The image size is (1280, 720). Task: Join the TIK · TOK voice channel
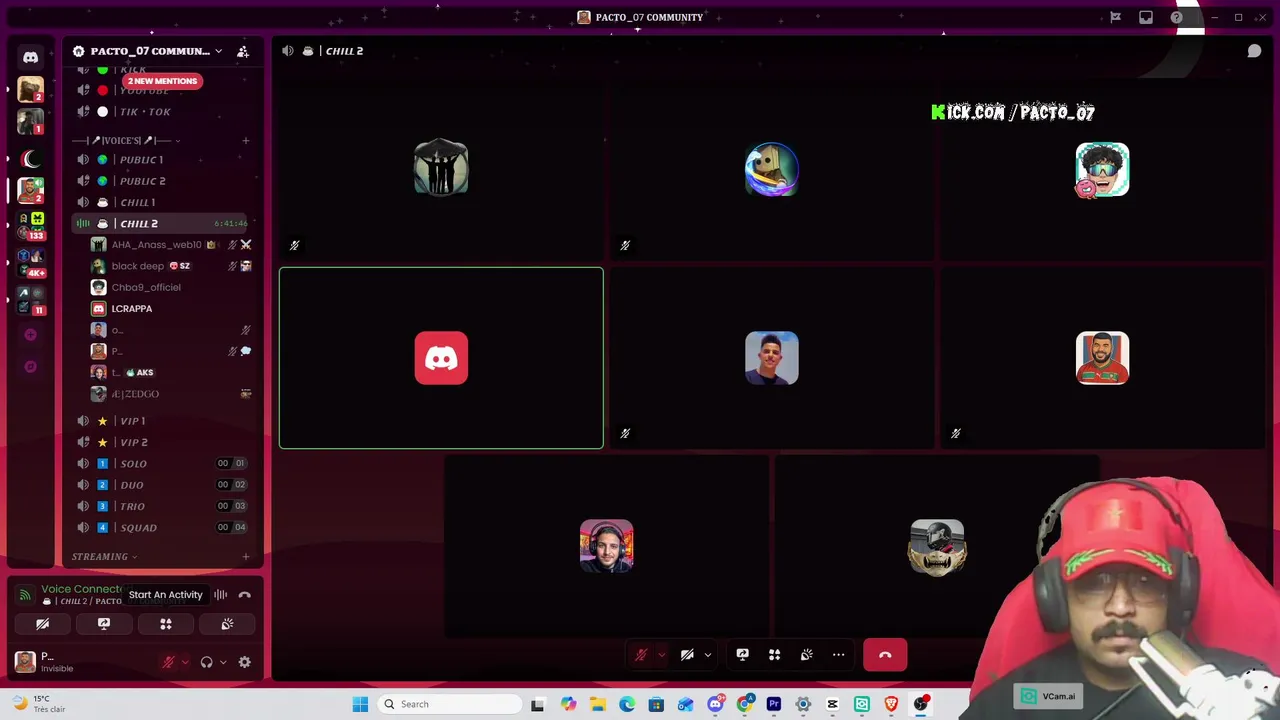[x=162, y=112]
